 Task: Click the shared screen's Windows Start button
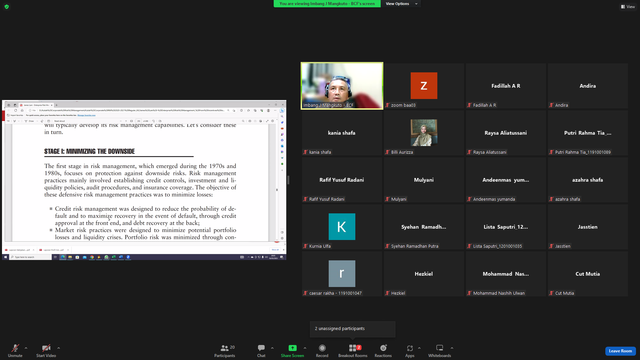click(x=5, y=257)
